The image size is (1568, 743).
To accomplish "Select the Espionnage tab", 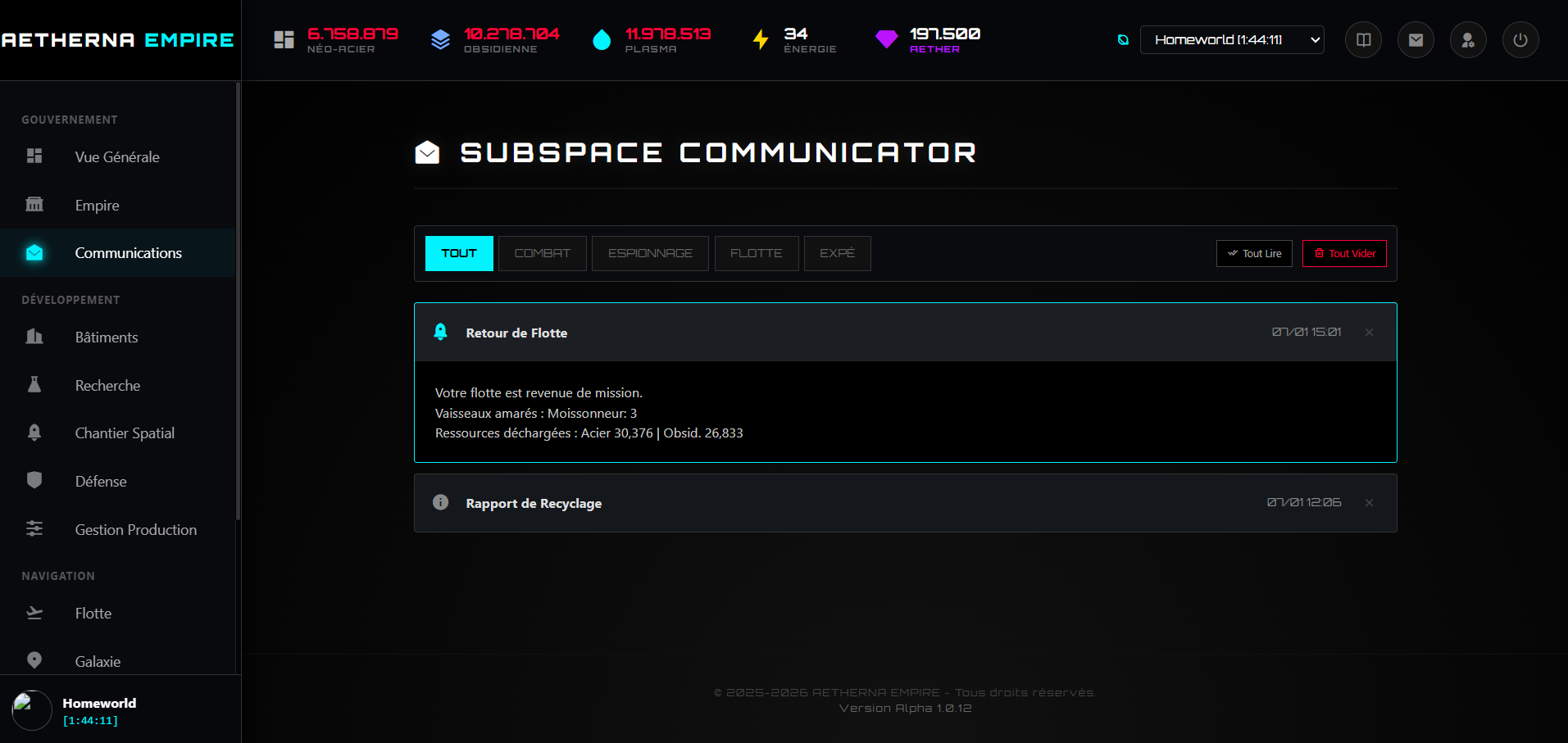I will coord(650,254).
